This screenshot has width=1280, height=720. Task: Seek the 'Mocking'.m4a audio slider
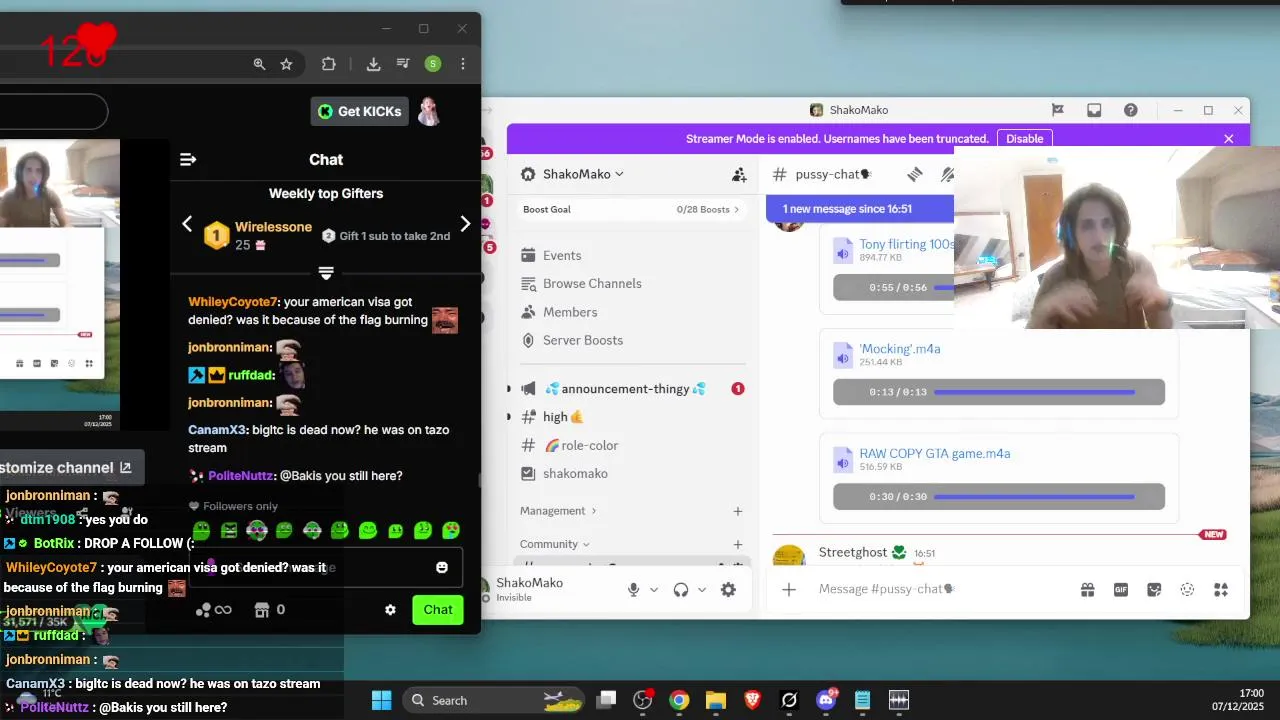pos(1034,392)
